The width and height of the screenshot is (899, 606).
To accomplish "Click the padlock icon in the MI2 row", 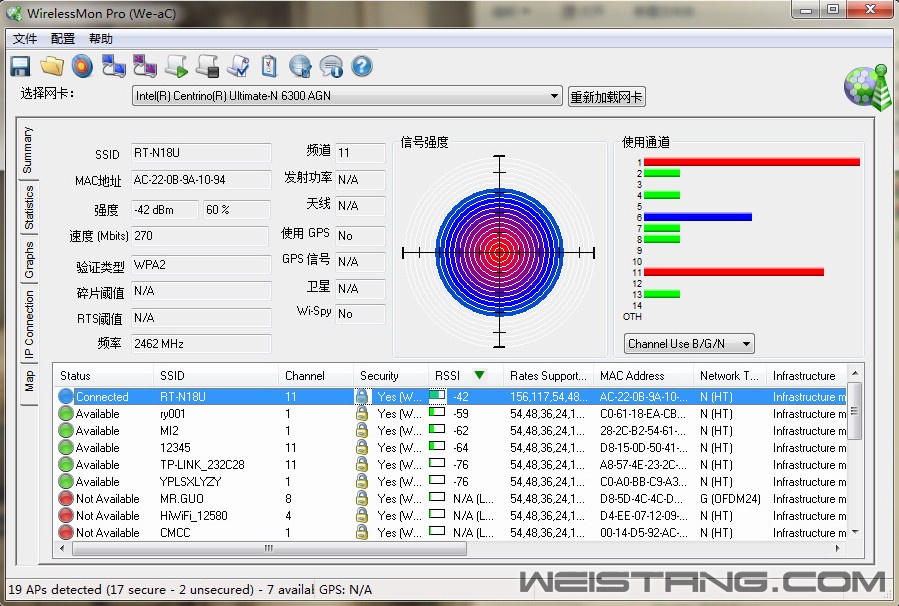I will pyautogui.click(x=362, y=430).
